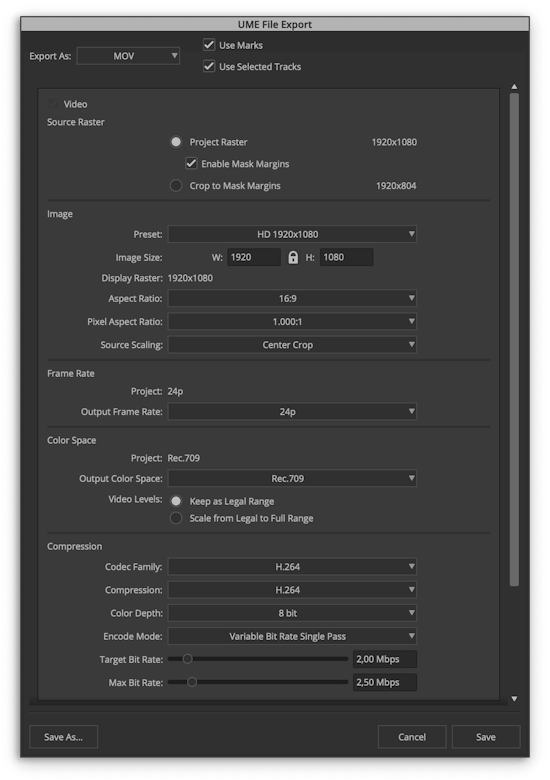Uncheck Use Selected Tracks
The height and width of the screenshot is (780, 550).
pyautogui.click(x=209, y=66)
